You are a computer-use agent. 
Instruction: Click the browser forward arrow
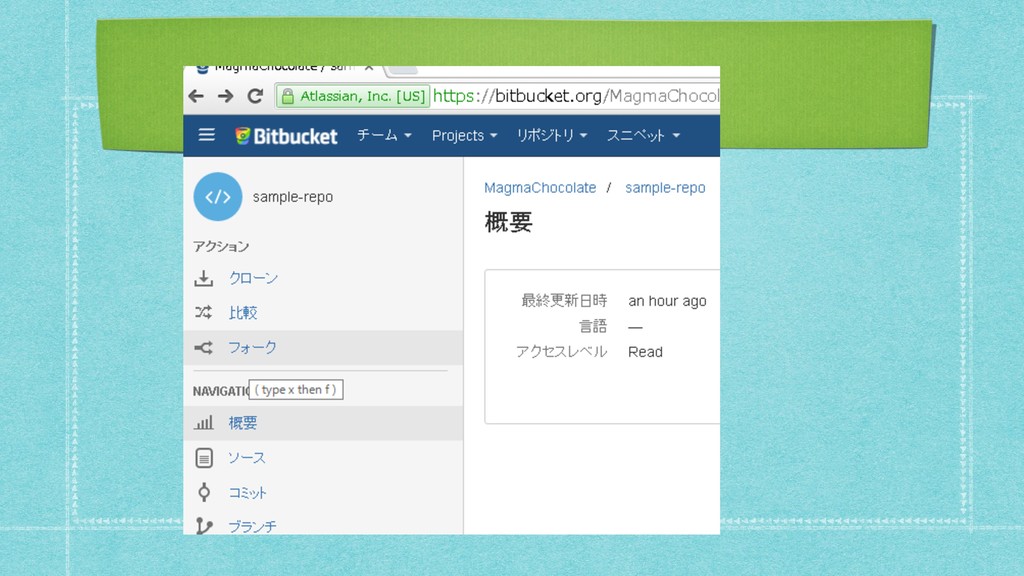click(225, 96)
